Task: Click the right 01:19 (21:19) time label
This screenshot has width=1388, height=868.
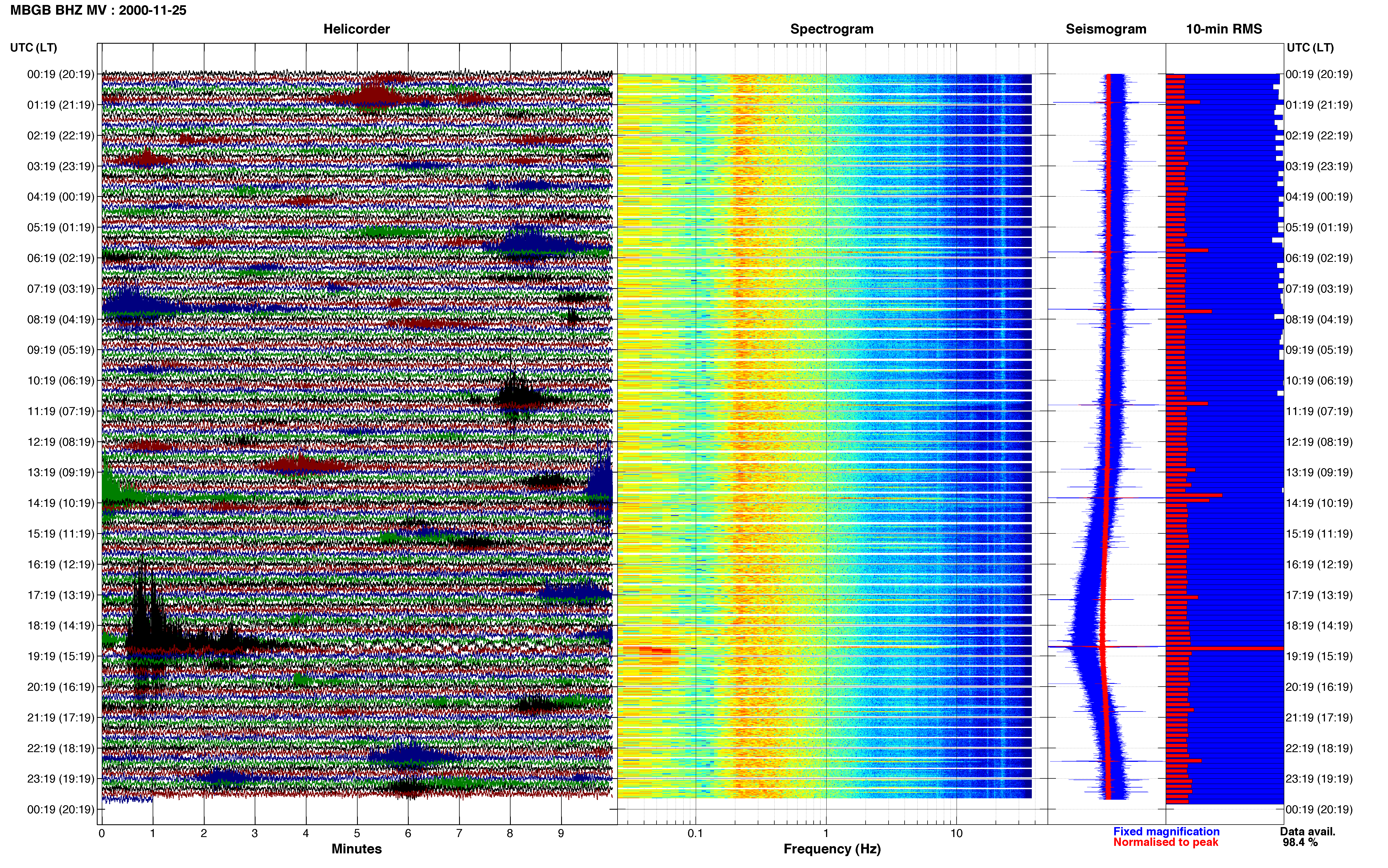Action: pyautogui.click(x=1319, y=105)
